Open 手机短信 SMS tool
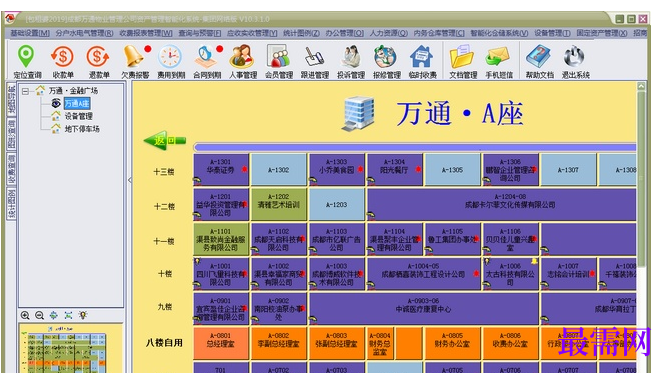Image resolution: width=670 pixels, height=373 pixels. click(499, 62)
